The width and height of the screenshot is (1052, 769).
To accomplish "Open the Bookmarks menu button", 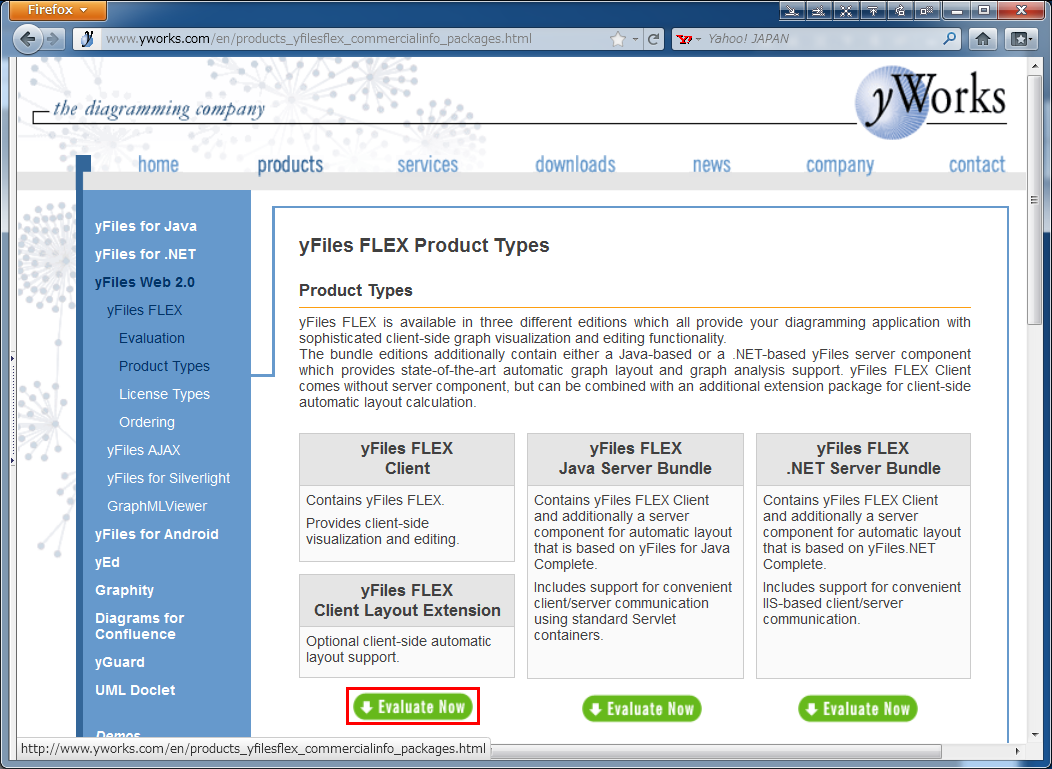I will pyautogui.click(x=1022, y=39).
